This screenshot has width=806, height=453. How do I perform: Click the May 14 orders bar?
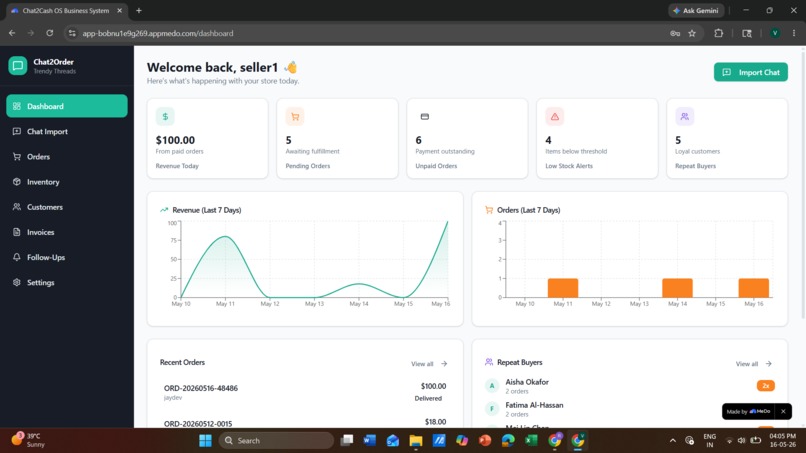point(677,288)
